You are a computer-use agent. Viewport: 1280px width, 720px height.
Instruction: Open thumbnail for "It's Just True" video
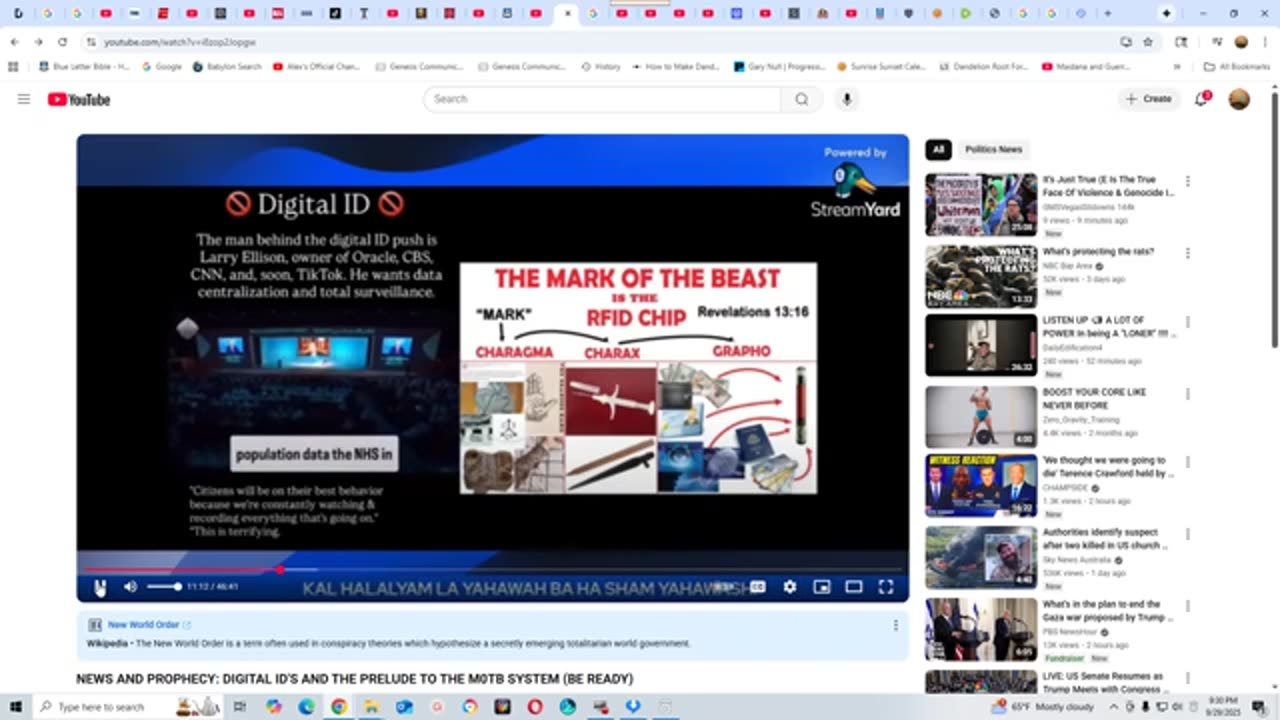[x=981, y=205]
